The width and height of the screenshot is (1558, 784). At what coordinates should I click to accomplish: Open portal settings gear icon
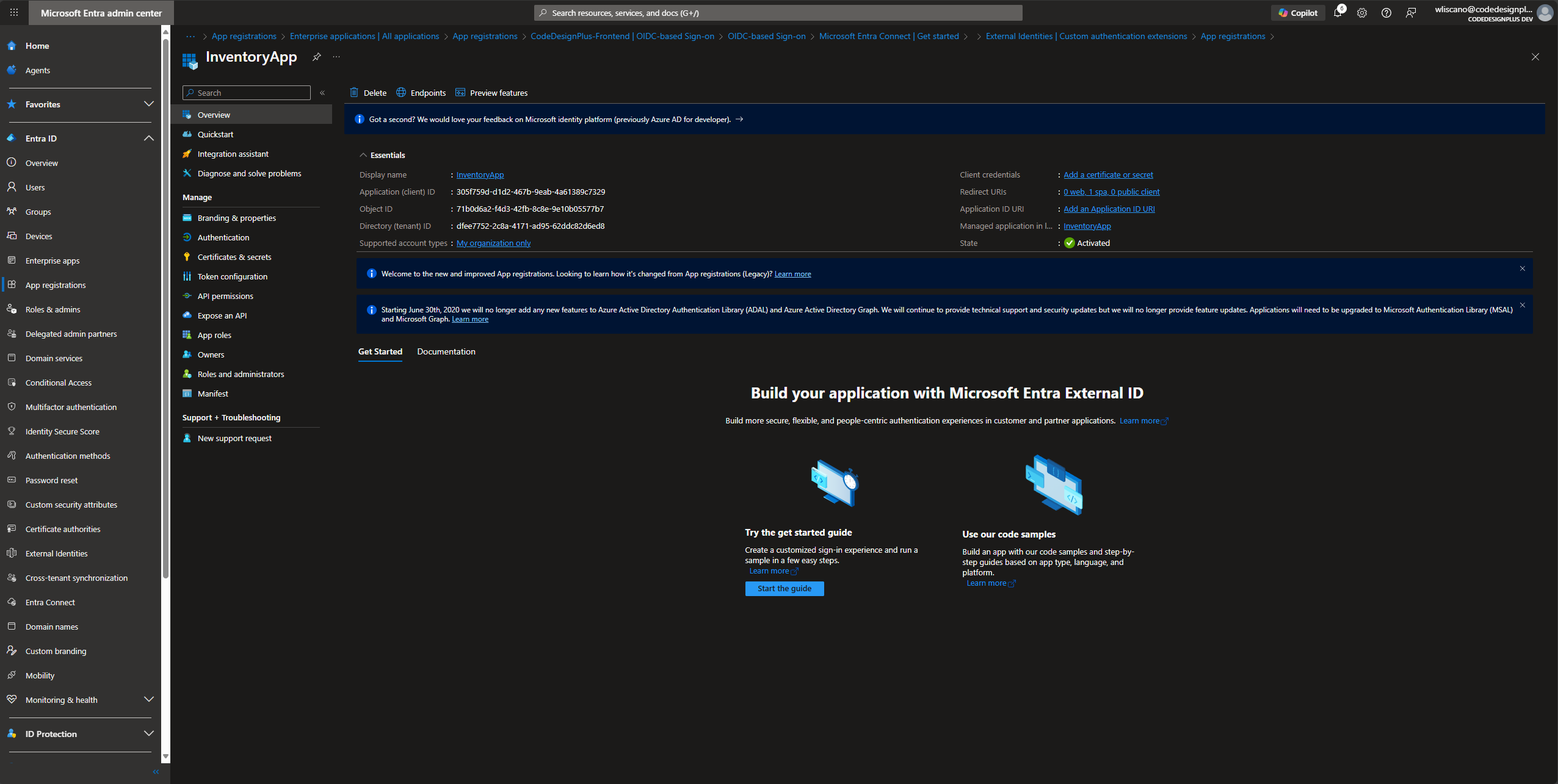1362,13
